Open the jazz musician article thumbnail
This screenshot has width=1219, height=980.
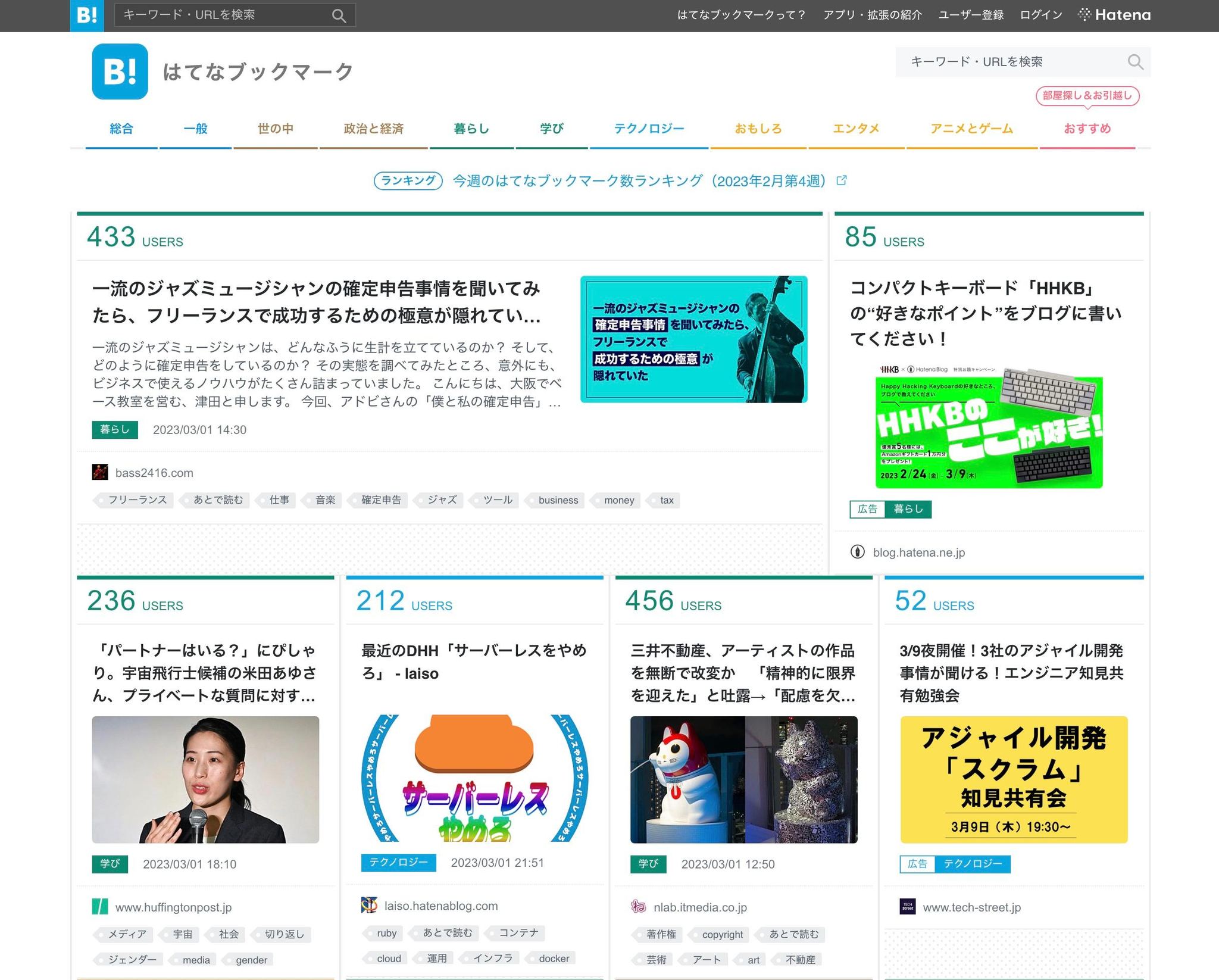coord(693,339)
